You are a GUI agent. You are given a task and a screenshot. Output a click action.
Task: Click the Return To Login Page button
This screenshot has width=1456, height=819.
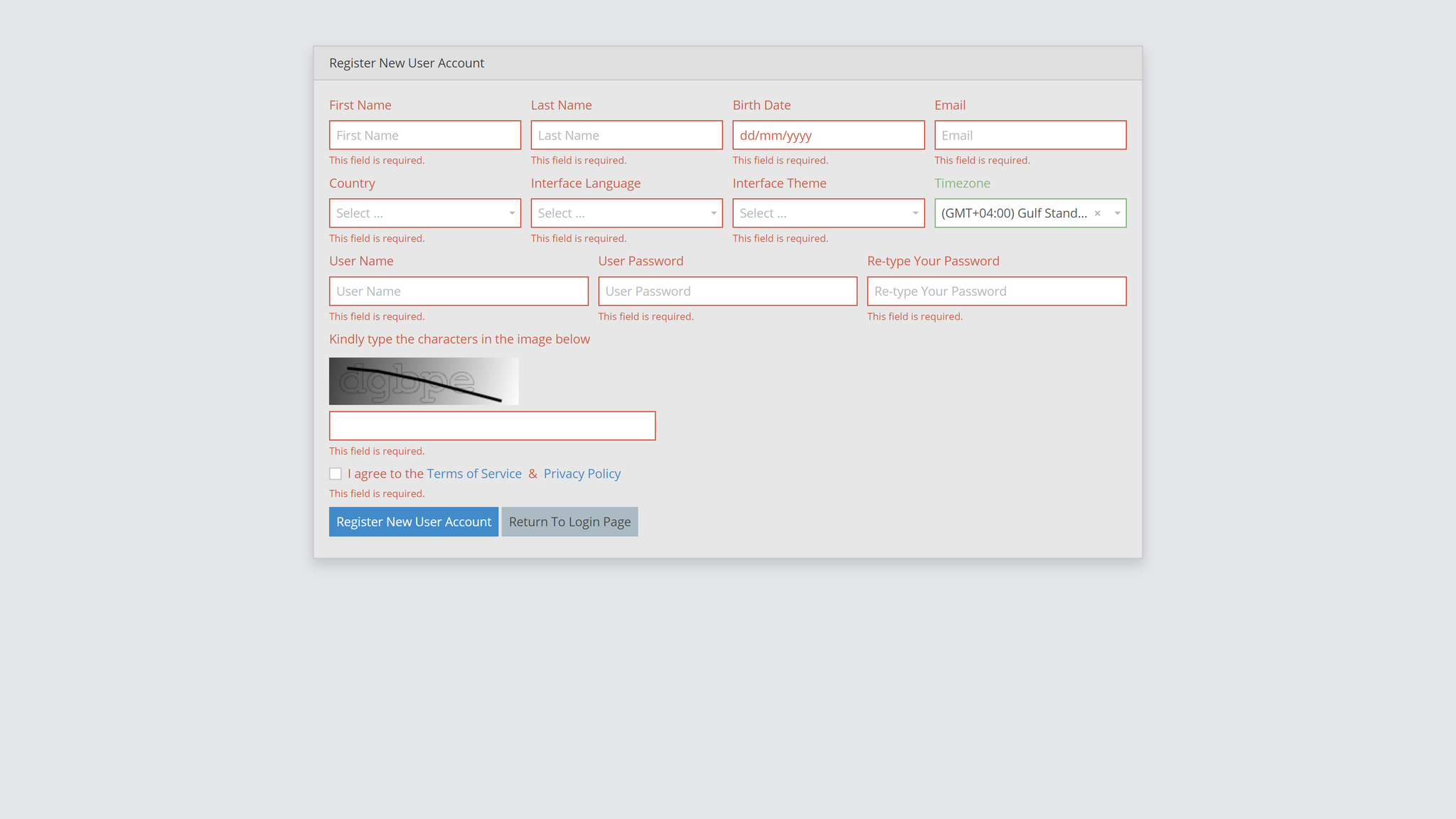[569, 521]
